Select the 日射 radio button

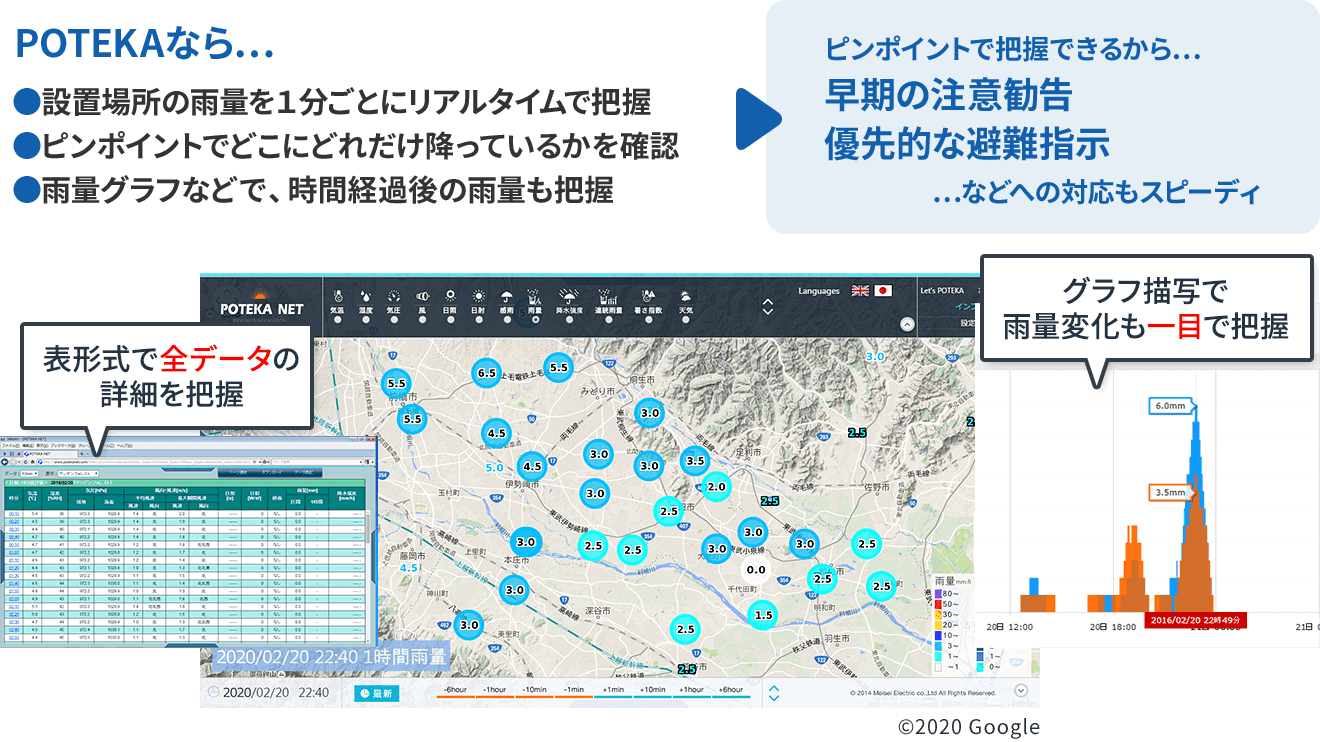(x=479, y=319)
